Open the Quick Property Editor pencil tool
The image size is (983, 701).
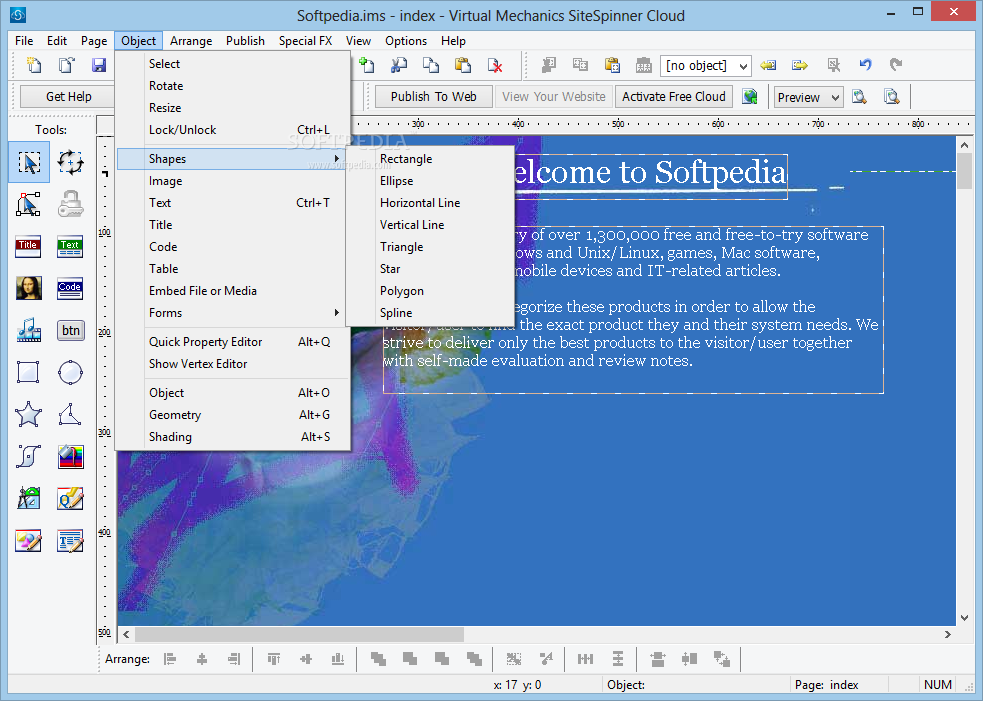[70, 498]
